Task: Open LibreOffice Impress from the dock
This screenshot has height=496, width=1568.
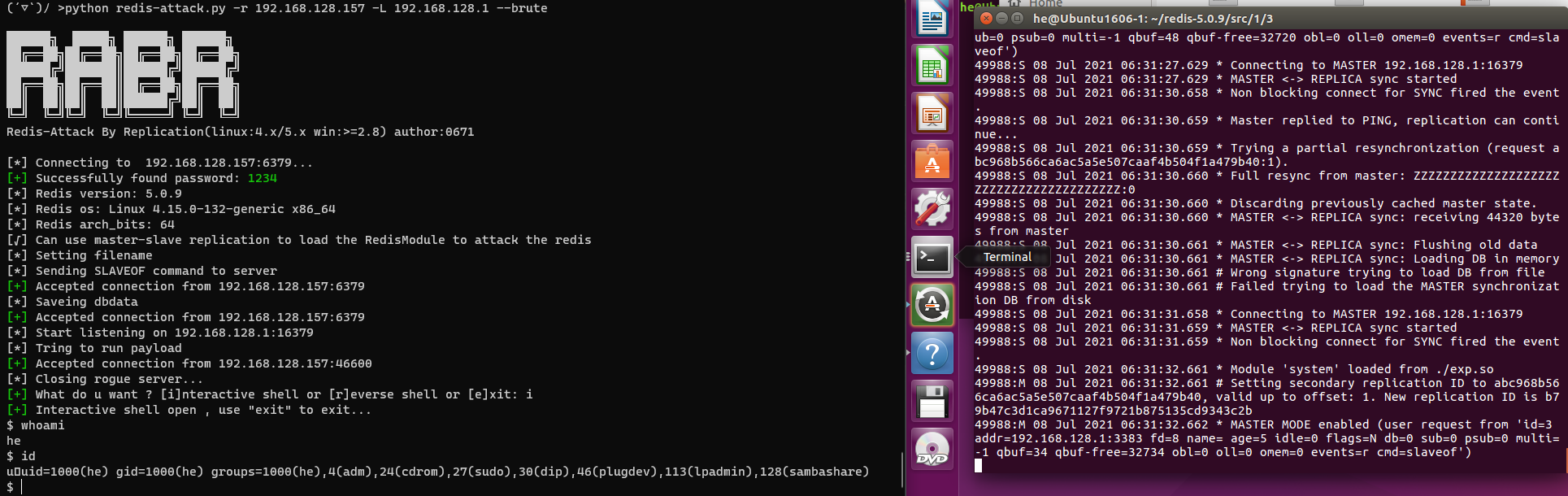Action: 932,112
